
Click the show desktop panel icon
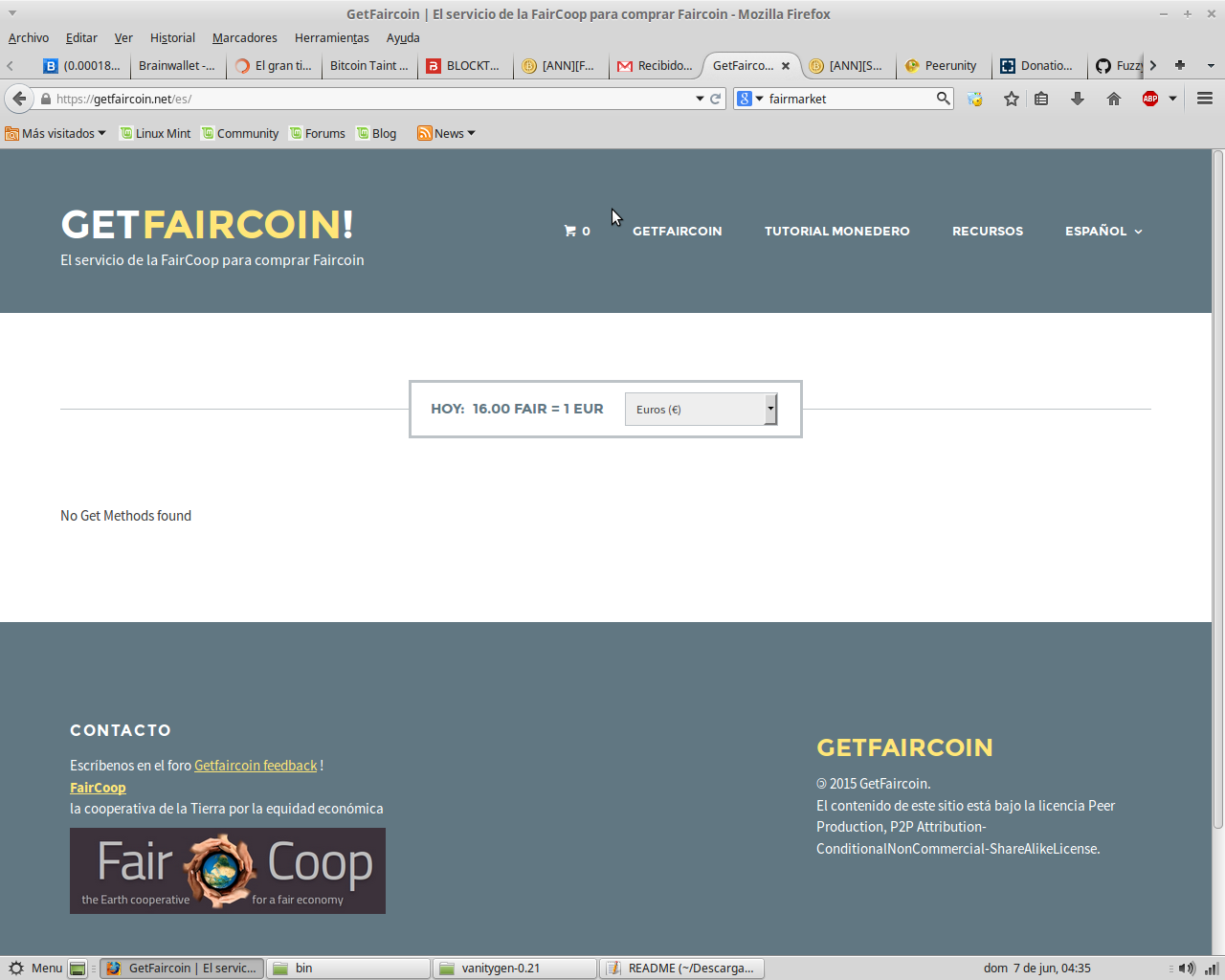(x=78, y=968)
